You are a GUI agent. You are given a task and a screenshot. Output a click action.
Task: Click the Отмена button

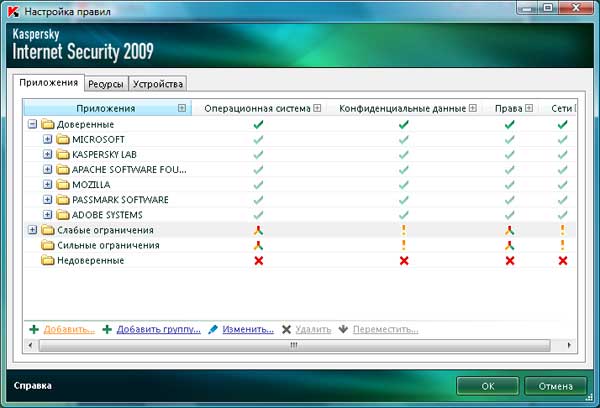[555, 386]
